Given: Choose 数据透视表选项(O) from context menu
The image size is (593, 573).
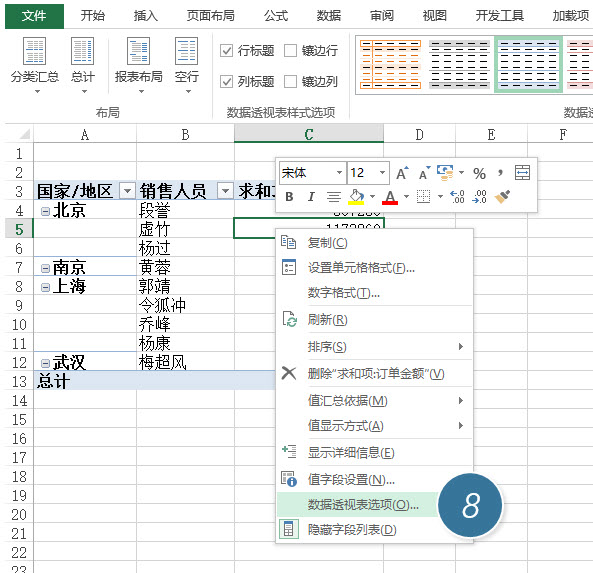Looking at the screenshot, I should 374,505.
